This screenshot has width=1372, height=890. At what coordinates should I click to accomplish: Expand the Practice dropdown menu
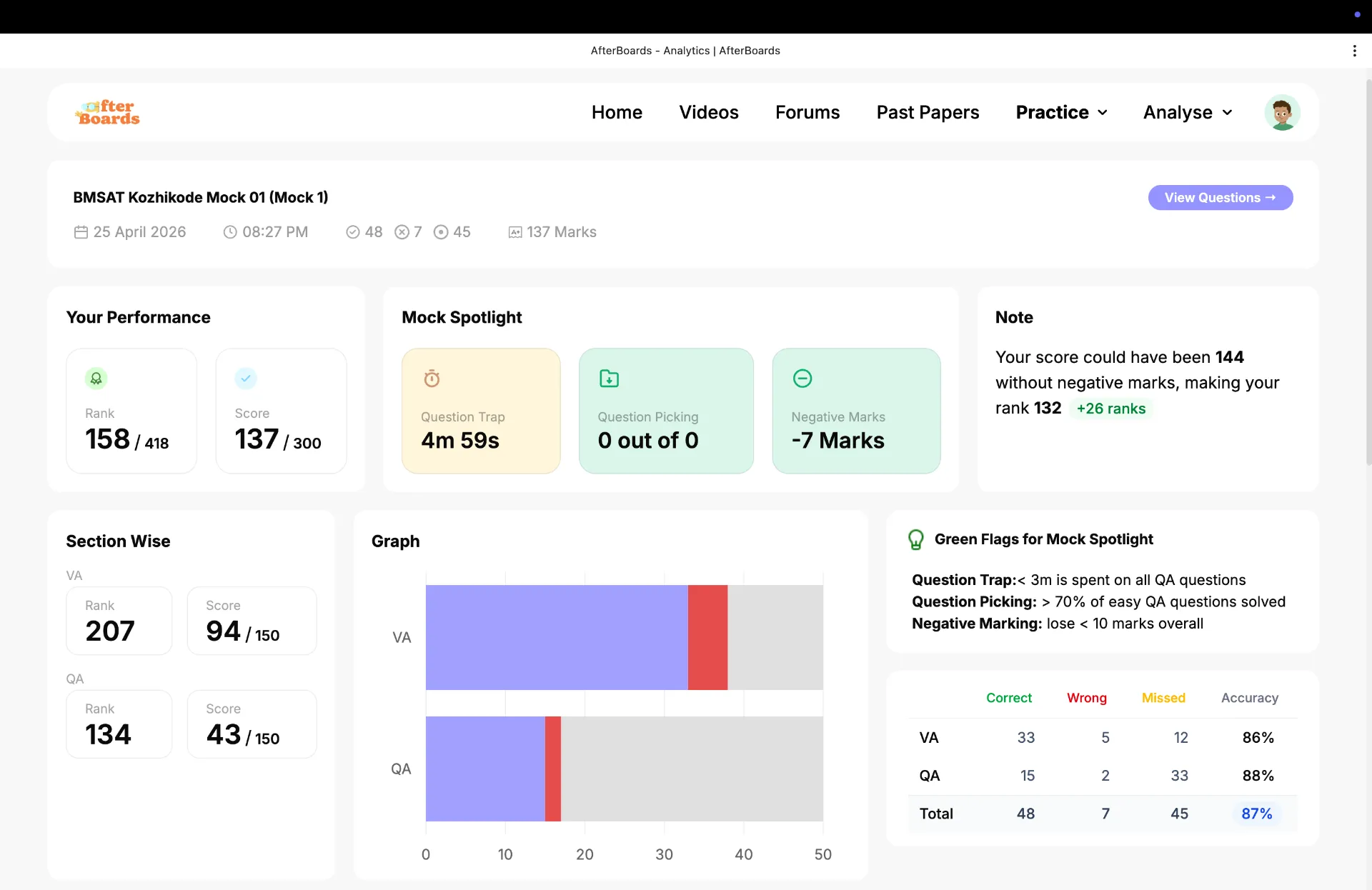[x=1061, y=112]
